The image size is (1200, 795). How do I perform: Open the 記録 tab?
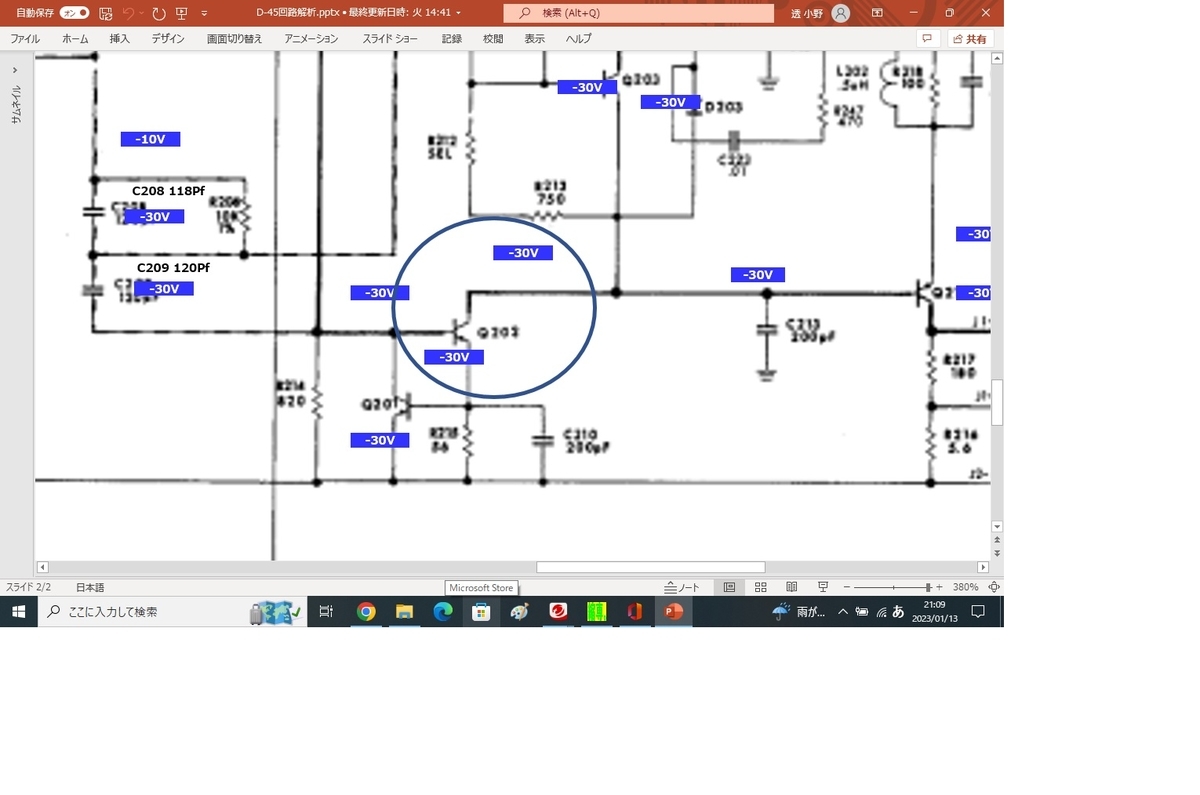click(x=452, y=39)
